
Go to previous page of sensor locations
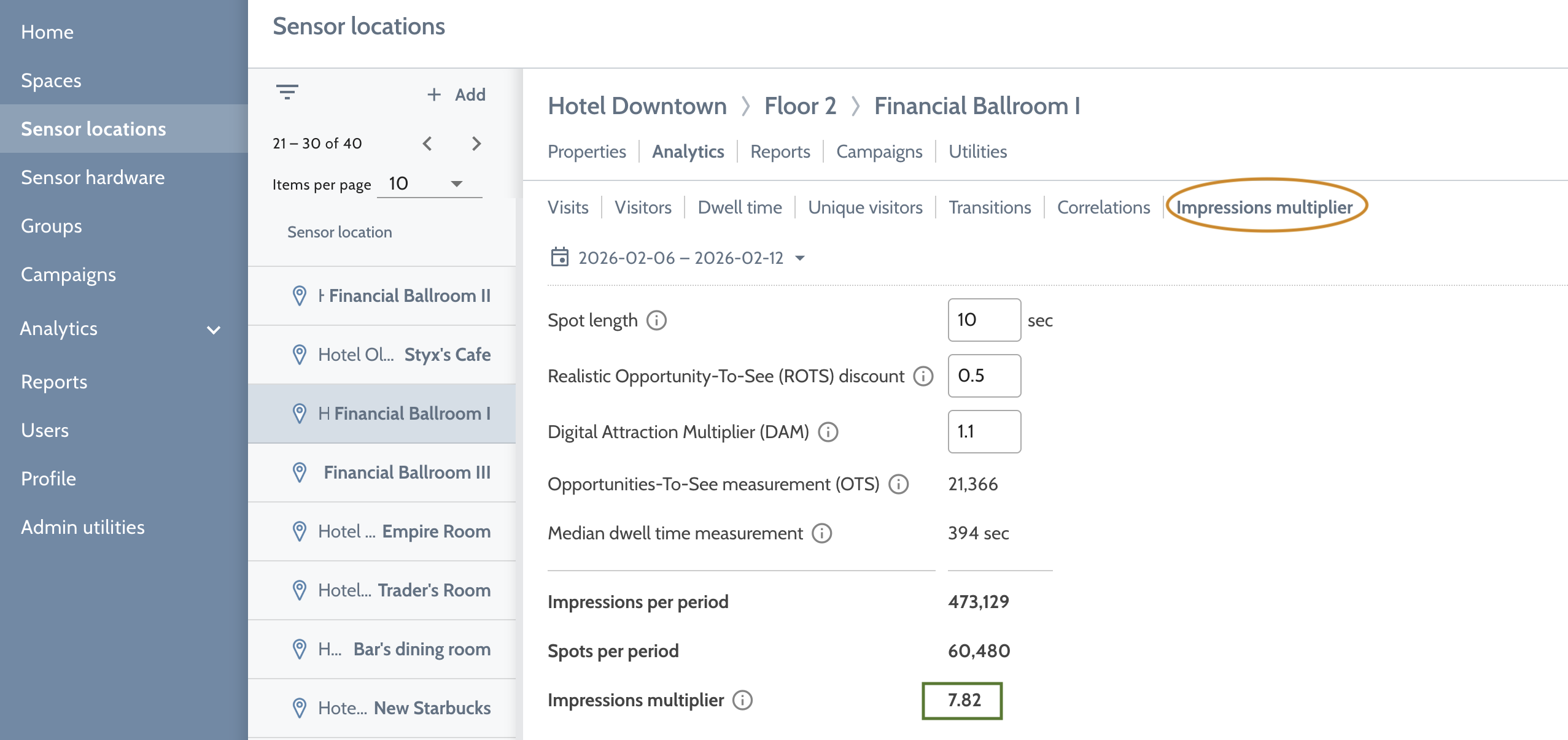click(x=427, y=144)
